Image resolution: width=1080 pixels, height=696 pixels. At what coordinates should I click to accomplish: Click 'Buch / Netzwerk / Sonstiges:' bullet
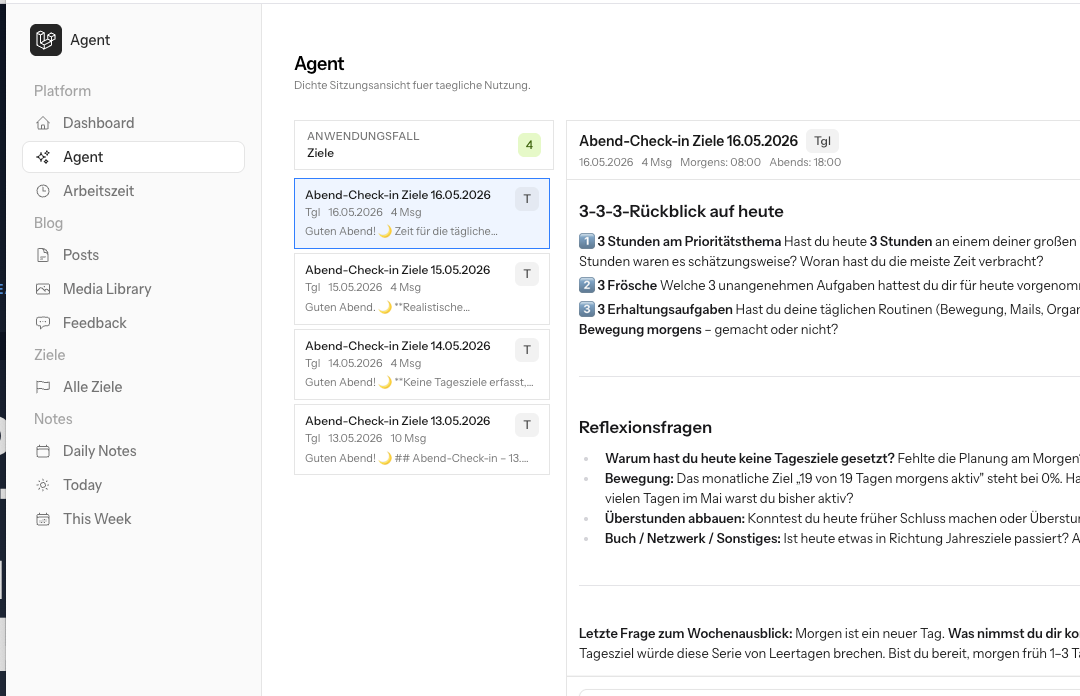tap(692, 538)
